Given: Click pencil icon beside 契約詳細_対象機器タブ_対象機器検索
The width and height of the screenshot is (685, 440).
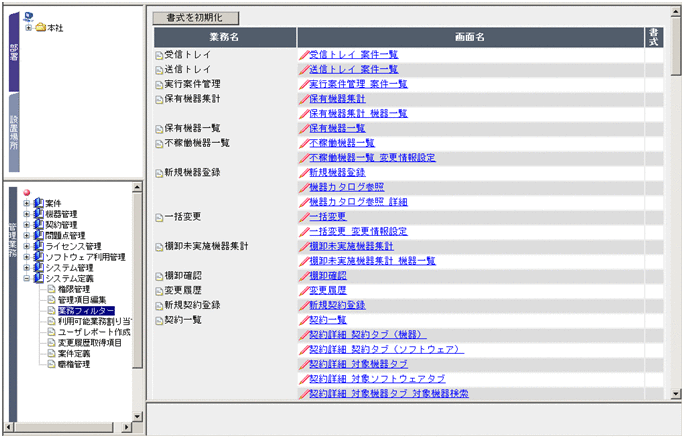Looking at the screenshot, I should coord(304,394).
